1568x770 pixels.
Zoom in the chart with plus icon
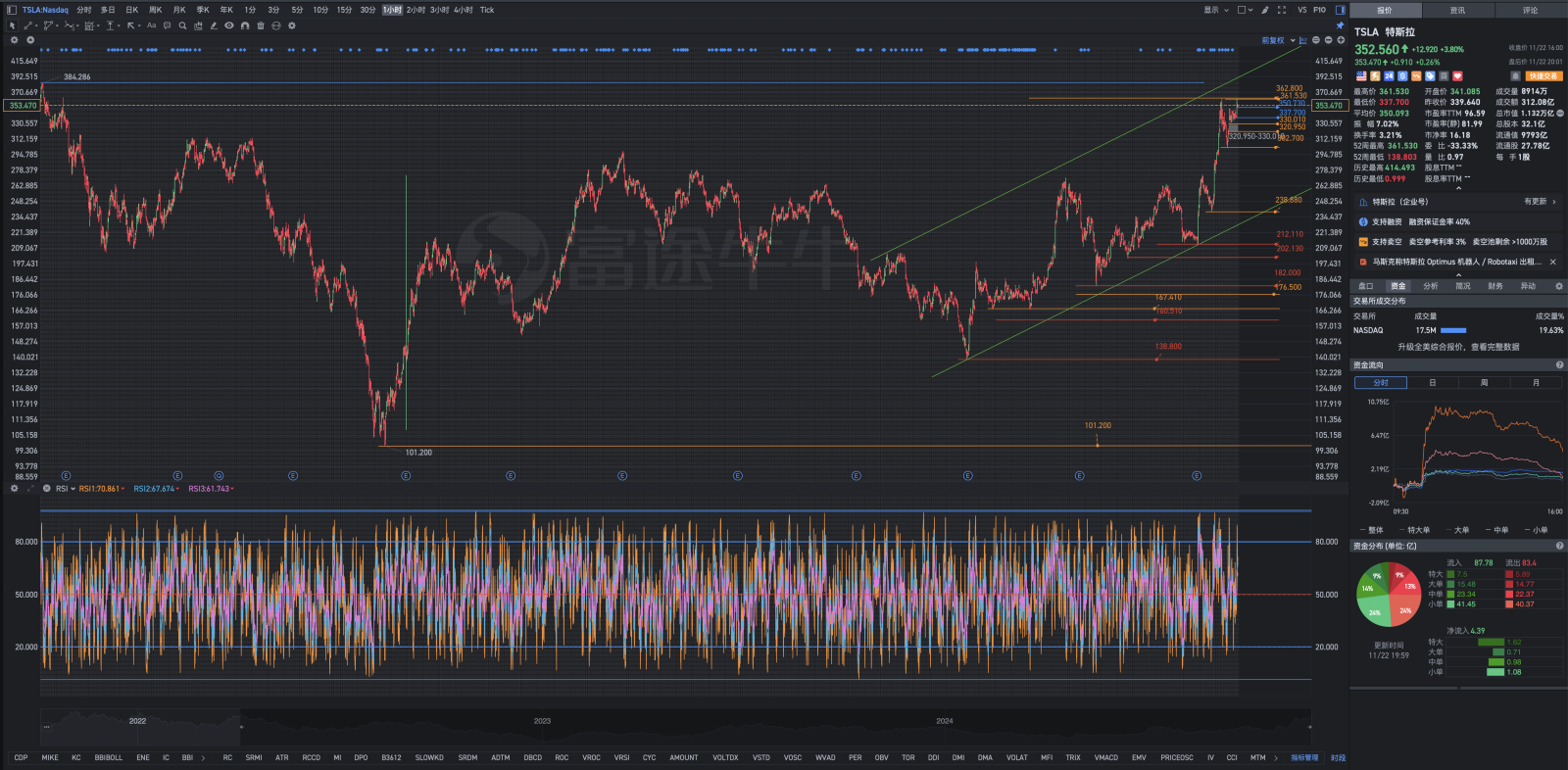[x=1341, y=40]
